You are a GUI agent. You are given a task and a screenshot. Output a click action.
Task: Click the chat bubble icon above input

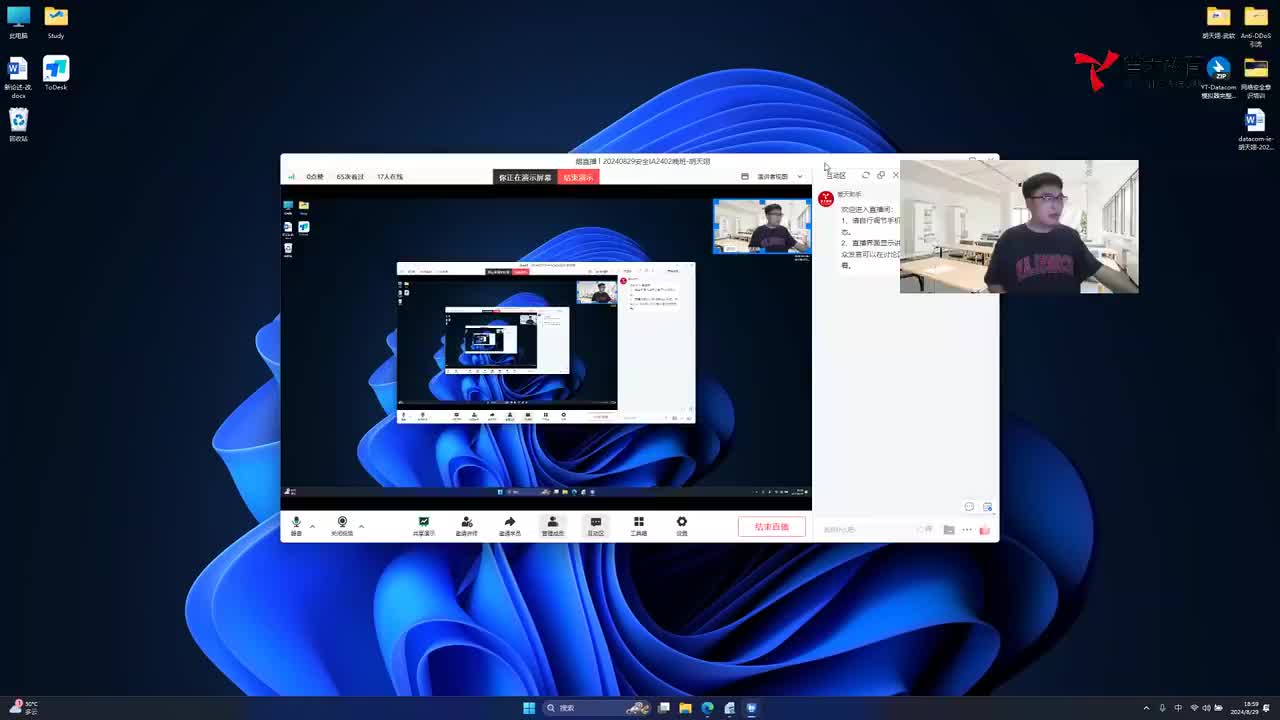[969, 507]
